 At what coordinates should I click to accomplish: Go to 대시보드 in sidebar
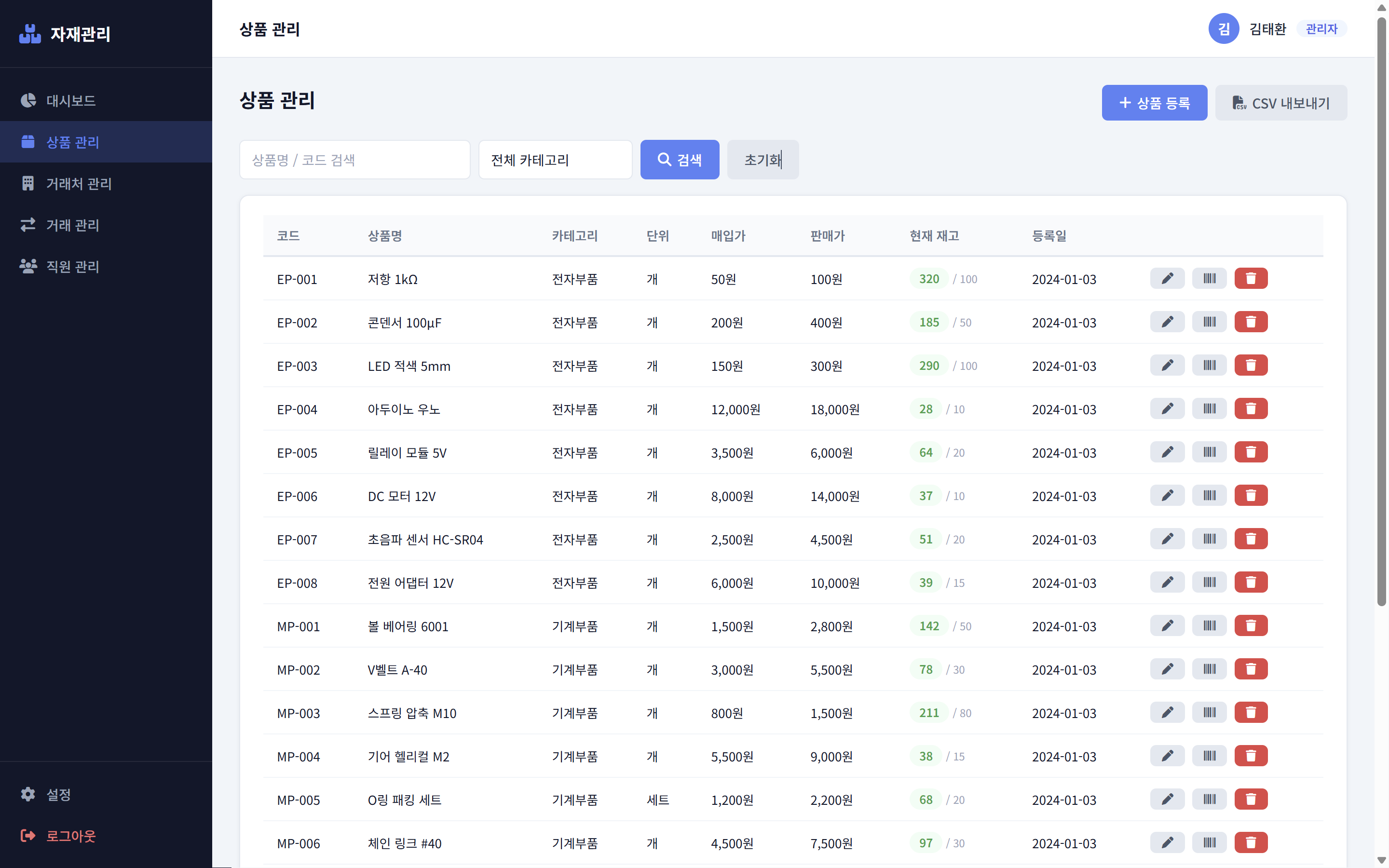coord(106,100)
